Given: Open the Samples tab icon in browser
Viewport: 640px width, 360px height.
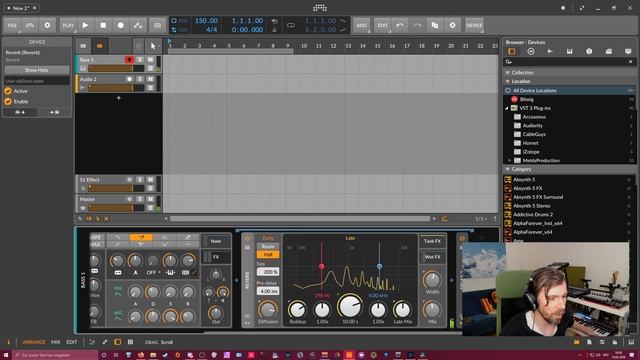Looking at the screenshot, I should 550,51.
